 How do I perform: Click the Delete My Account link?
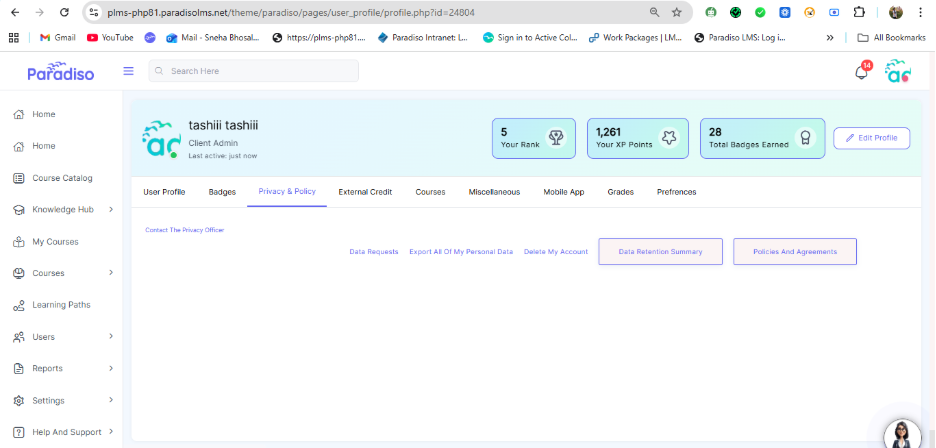(556, 252)
